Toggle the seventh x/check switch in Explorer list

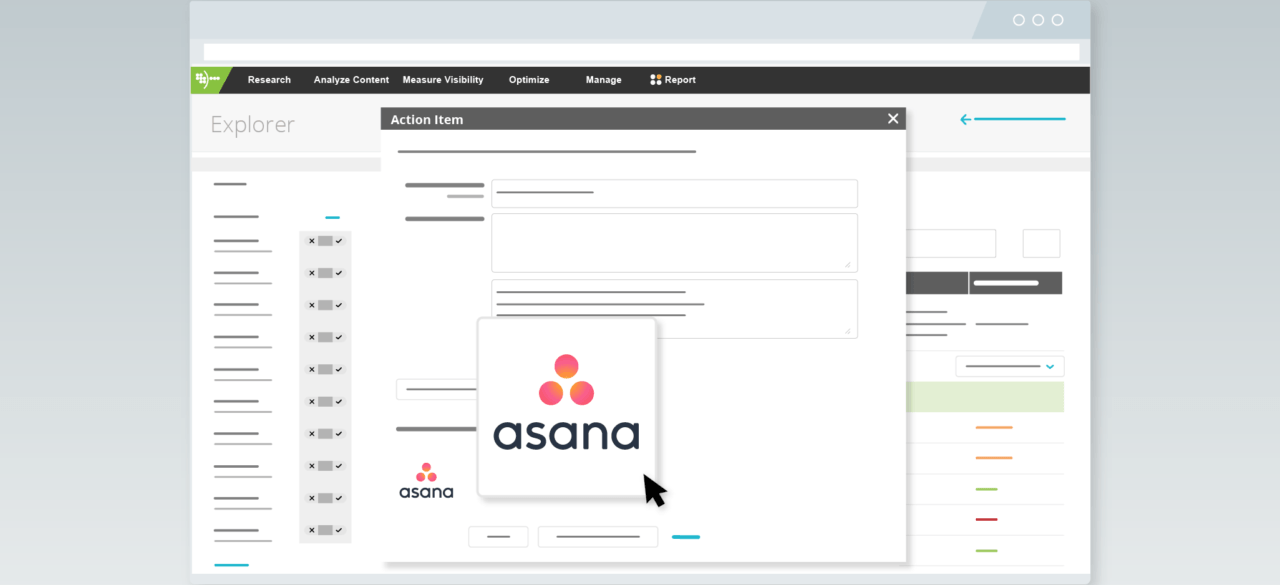(x=325, y=434)
